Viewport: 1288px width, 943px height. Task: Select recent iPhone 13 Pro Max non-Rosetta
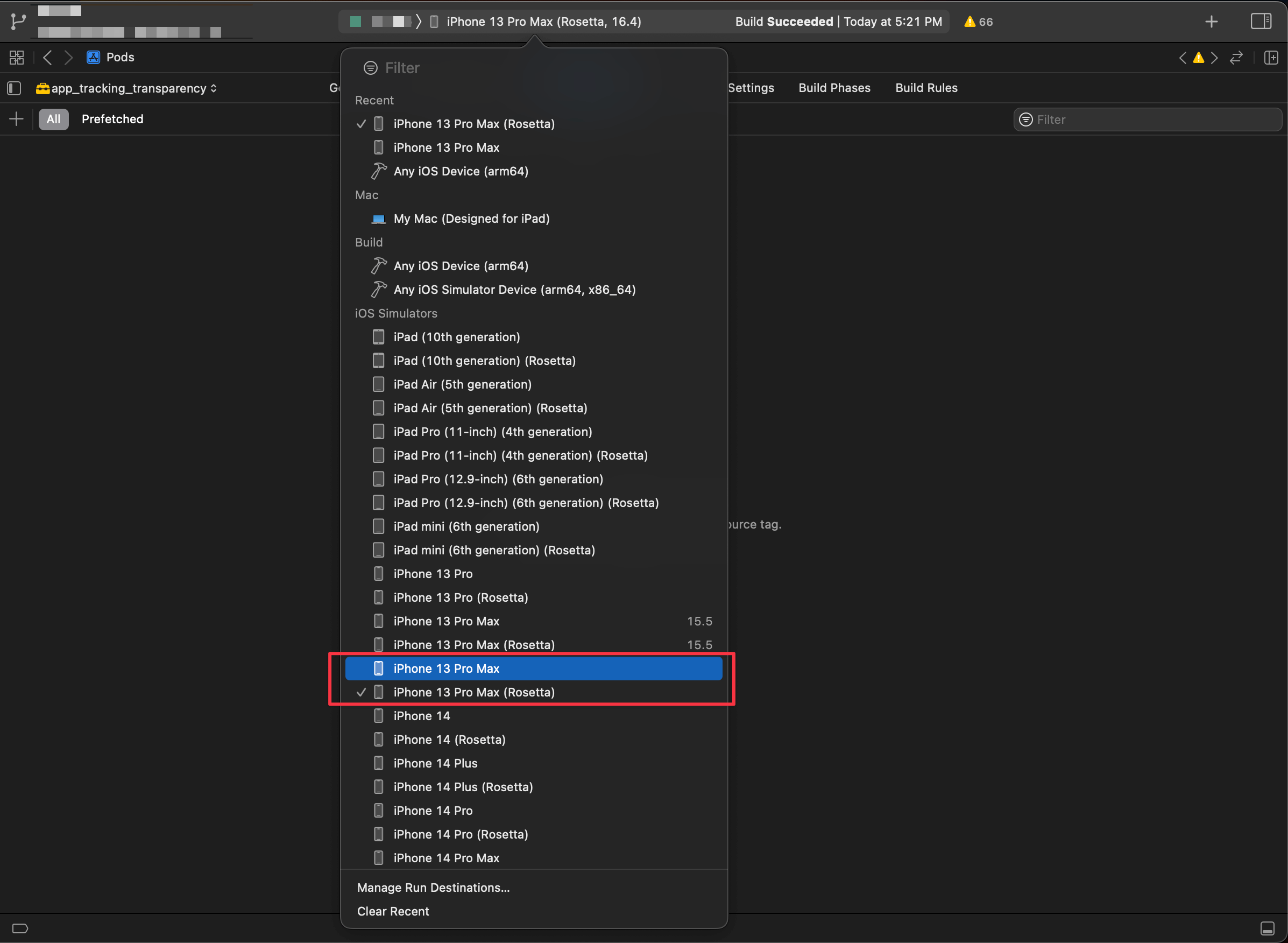coord(533,147)
